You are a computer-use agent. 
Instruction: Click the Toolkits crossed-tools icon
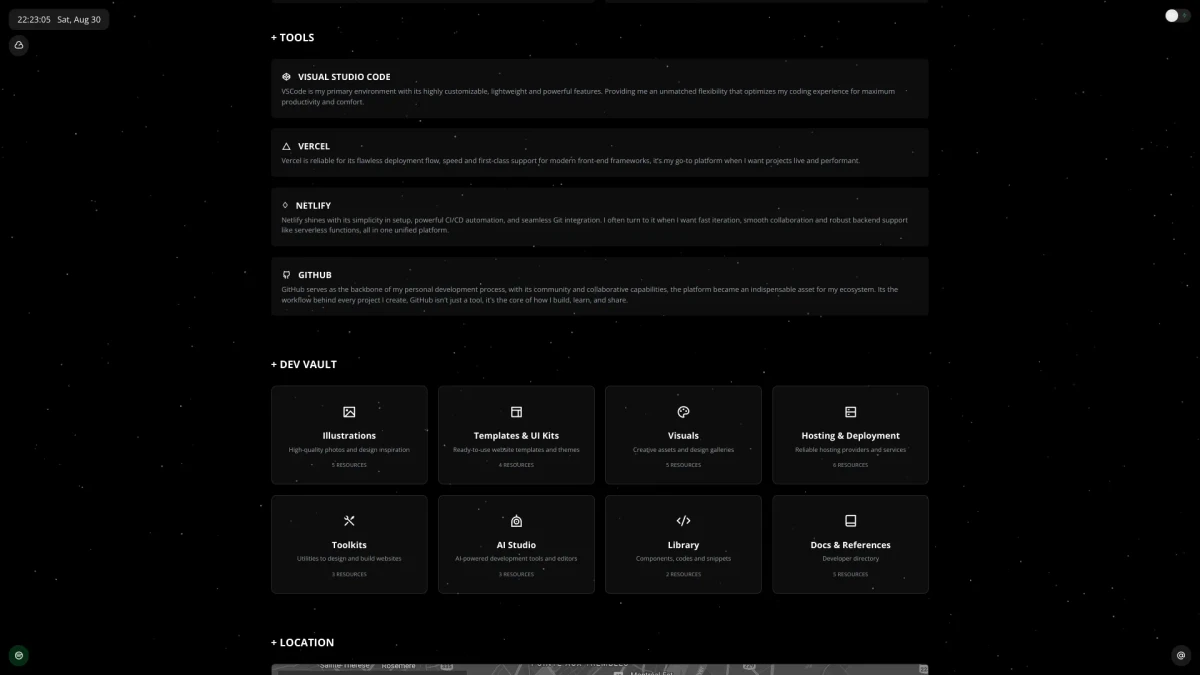tap(349, 521)
